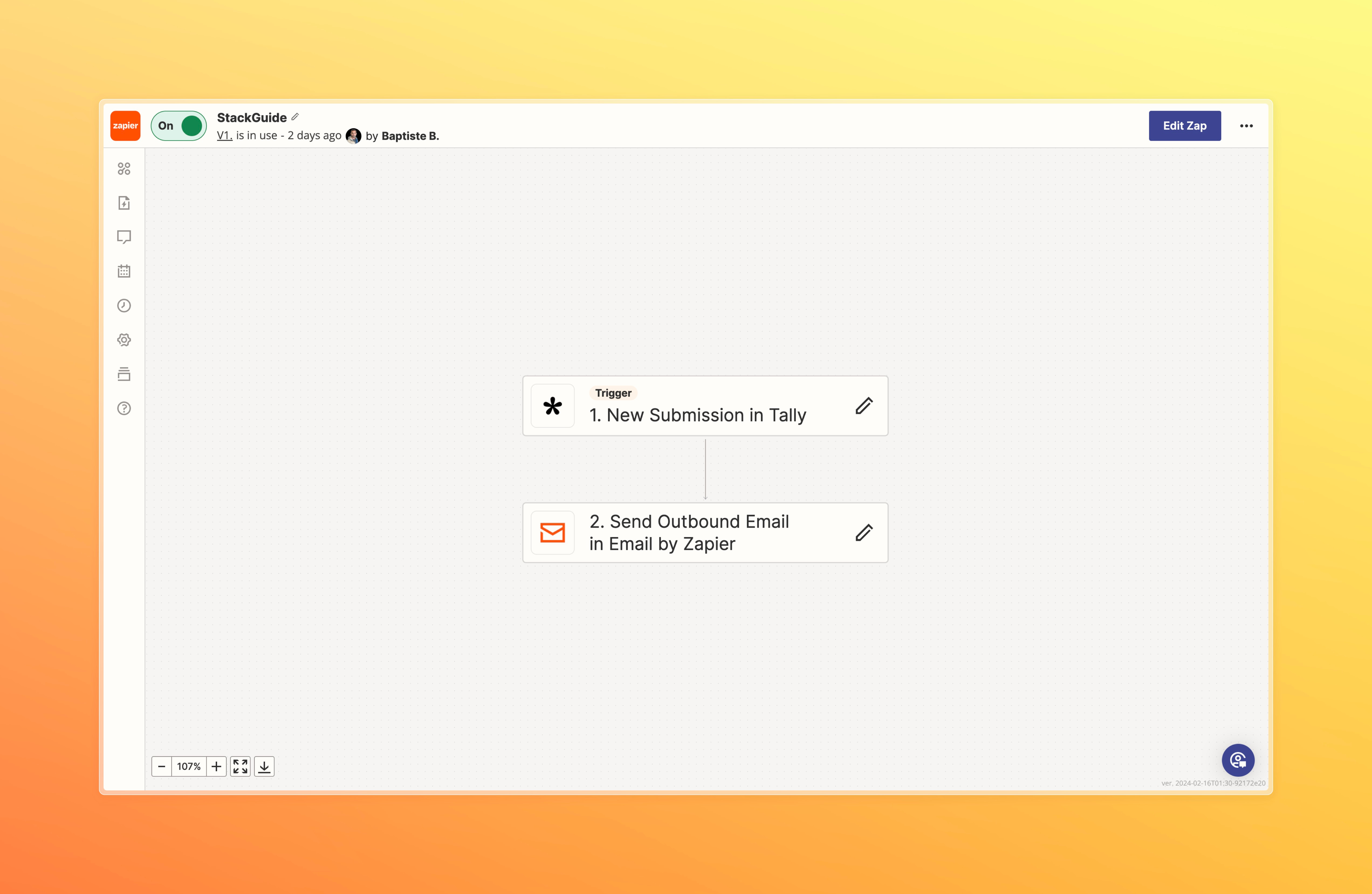Click the Edit Zap button
This screenshot has height=894, width=1372.
1184,126
